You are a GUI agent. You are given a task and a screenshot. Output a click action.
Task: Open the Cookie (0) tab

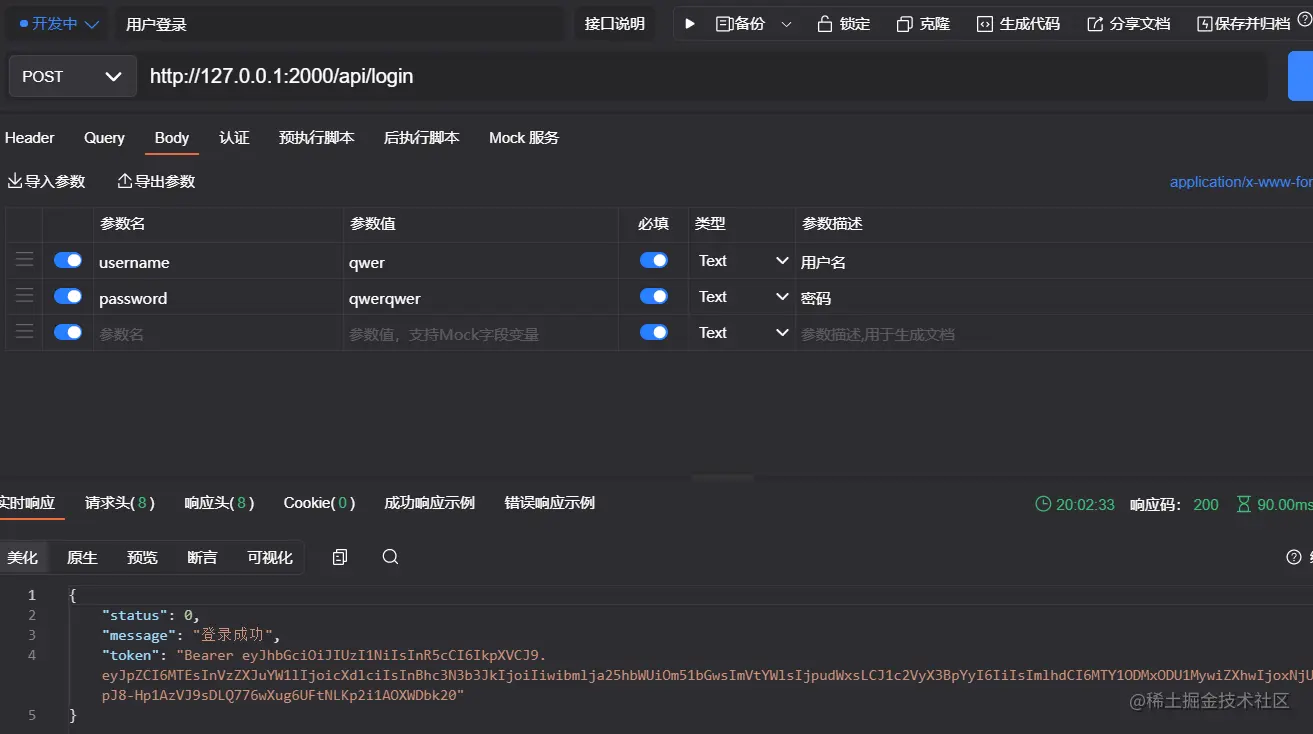click(319, 503)
